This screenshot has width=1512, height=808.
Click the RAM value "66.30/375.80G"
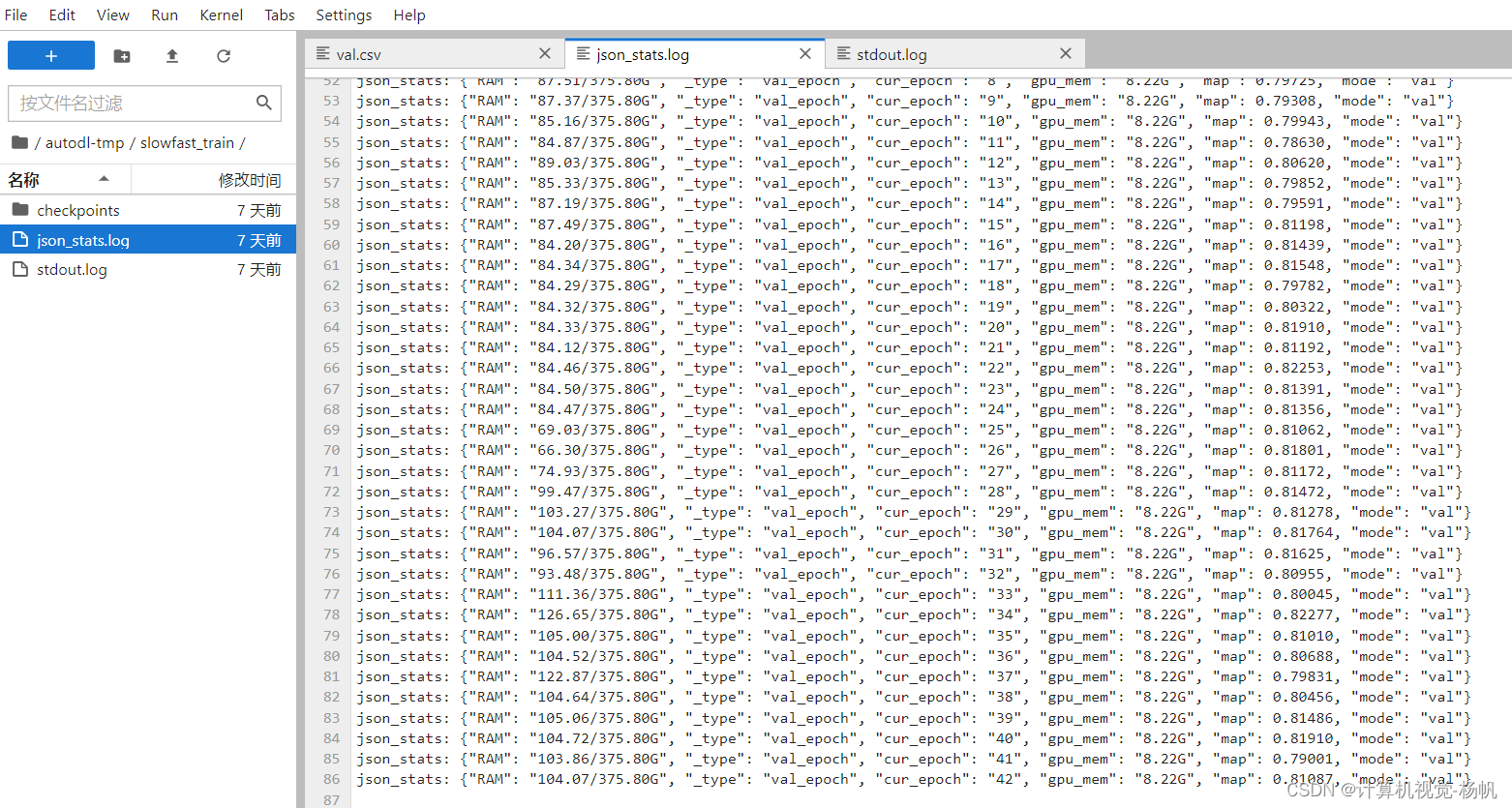[593, 450]
